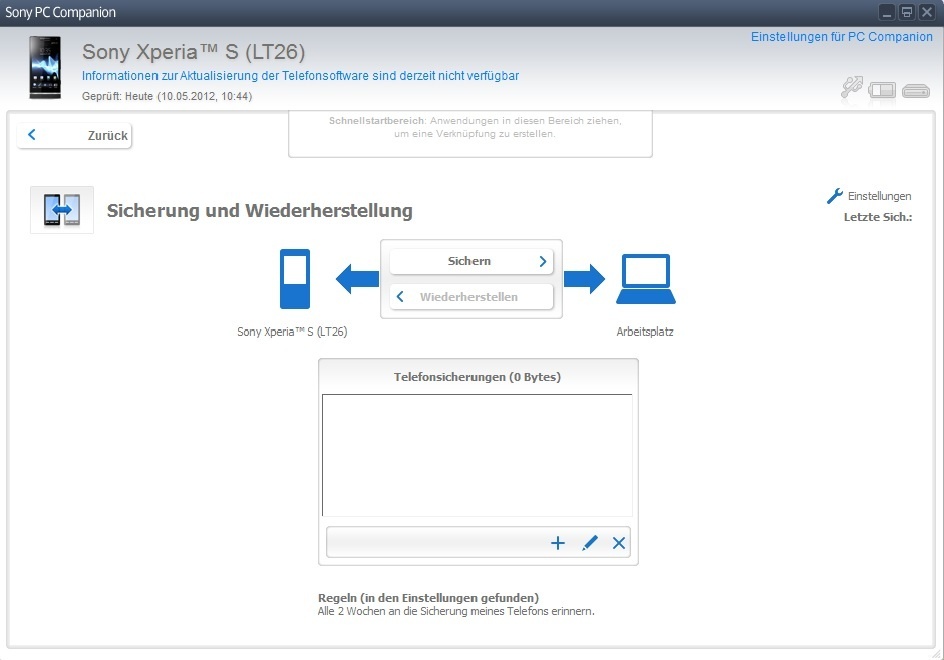Click the memory card storage icon
This screenshot has width=944, height=660.
click(x=916, y=91)
